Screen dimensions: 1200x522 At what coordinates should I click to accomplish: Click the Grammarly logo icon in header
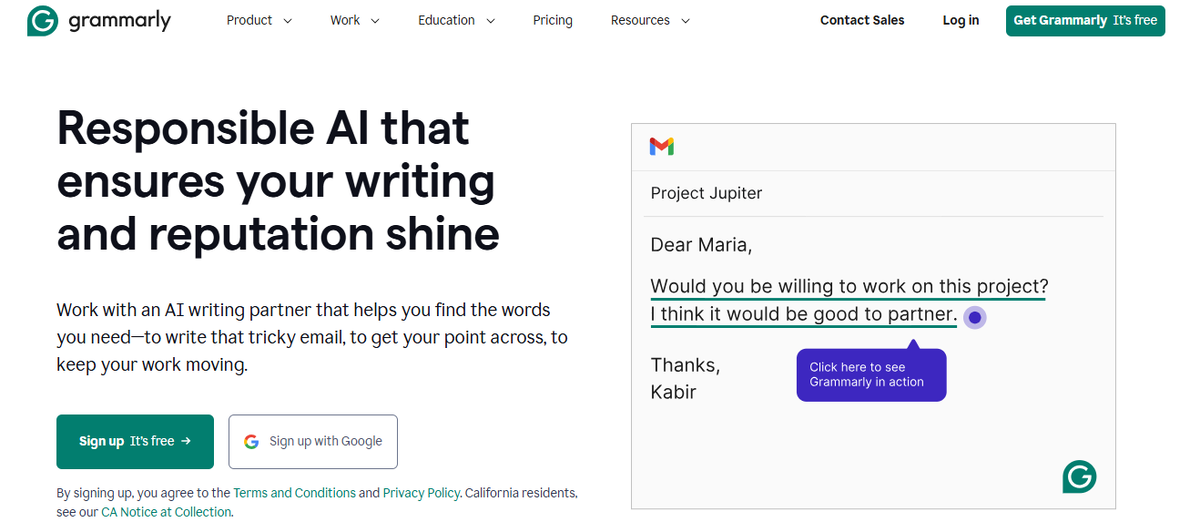[43, 20]
